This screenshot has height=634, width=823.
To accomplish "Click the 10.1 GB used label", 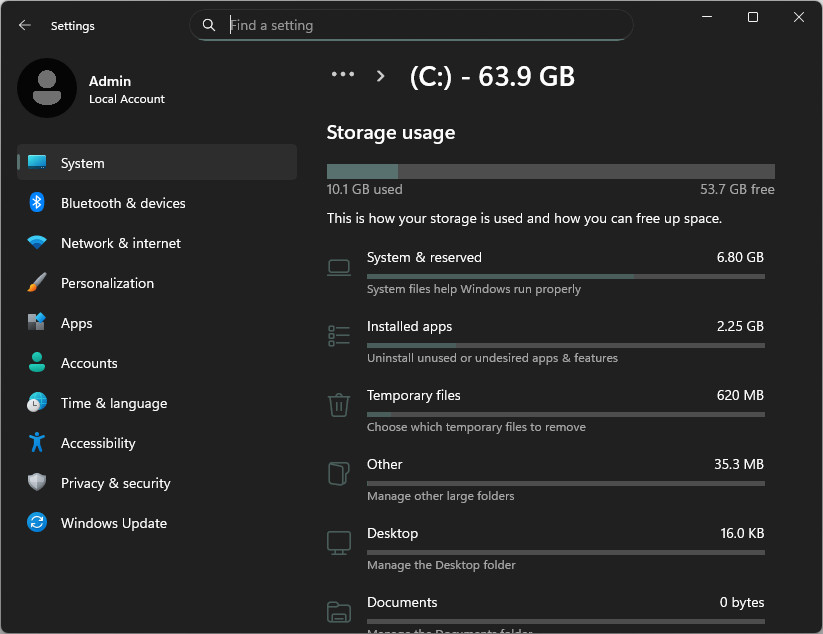I will pyautogui.click(x=365, y=189).
